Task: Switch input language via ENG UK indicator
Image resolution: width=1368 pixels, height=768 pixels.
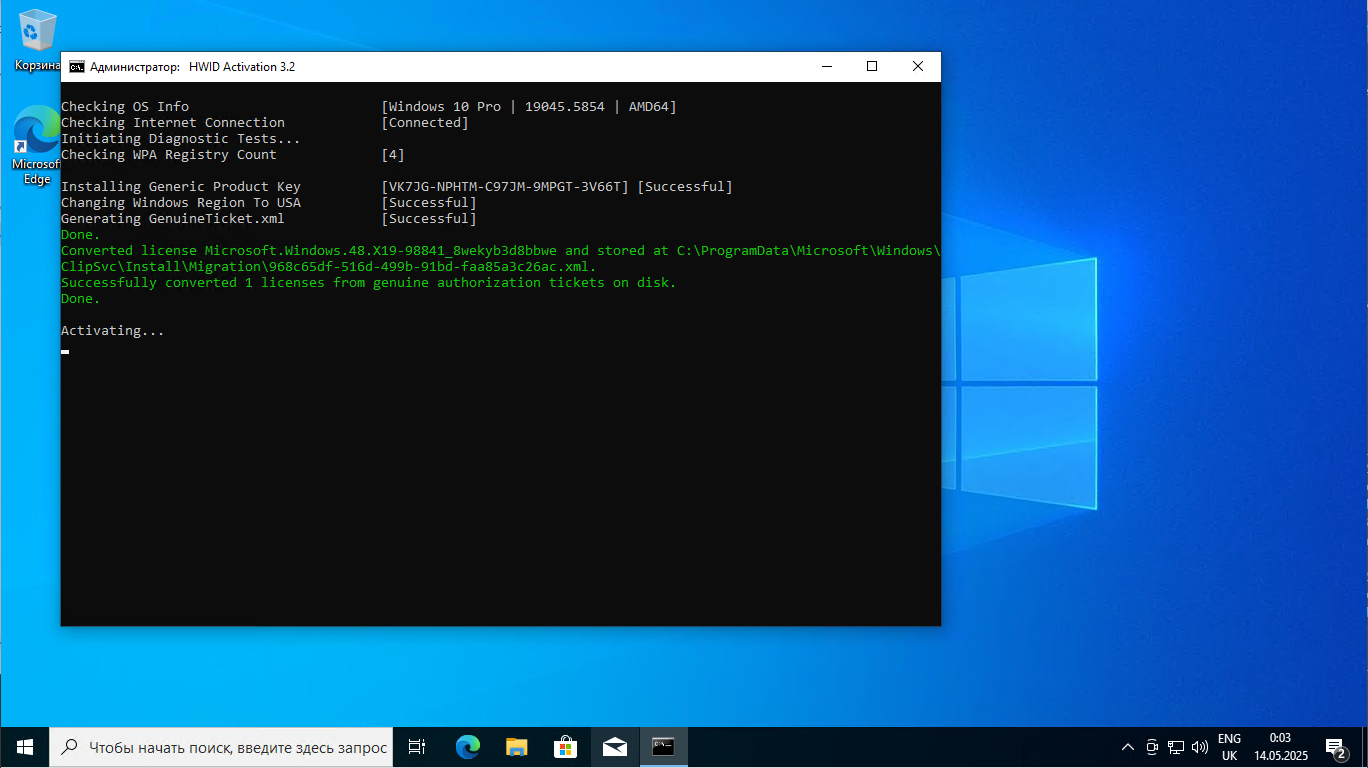Action: point(1229,747)
